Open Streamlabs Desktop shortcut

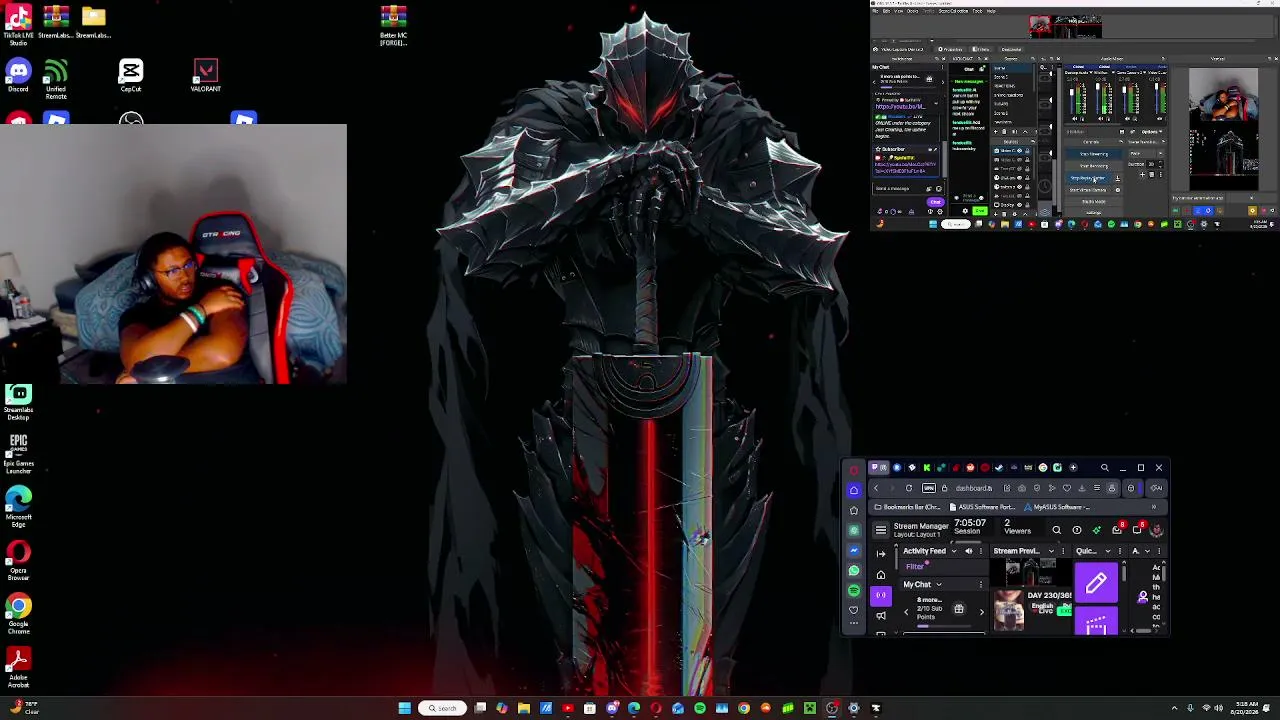(x=18, y=402)
